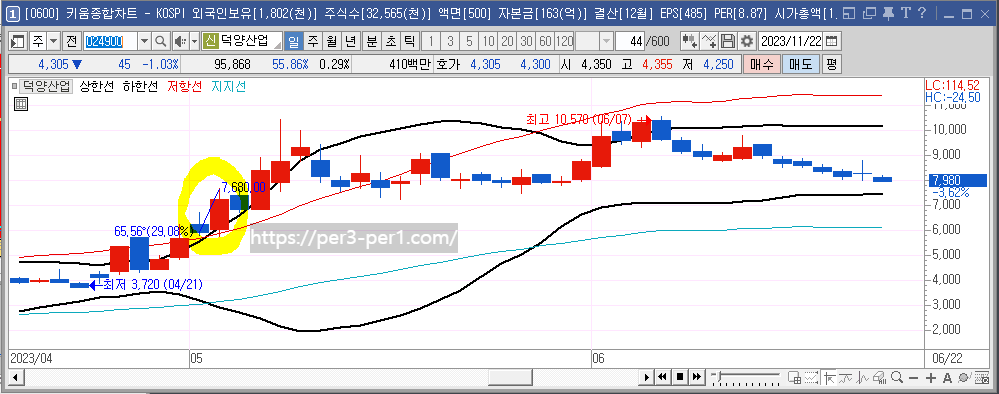The image size is (999, 394).
Task: Toggle the 60 interval button
Action: (545, 41)
